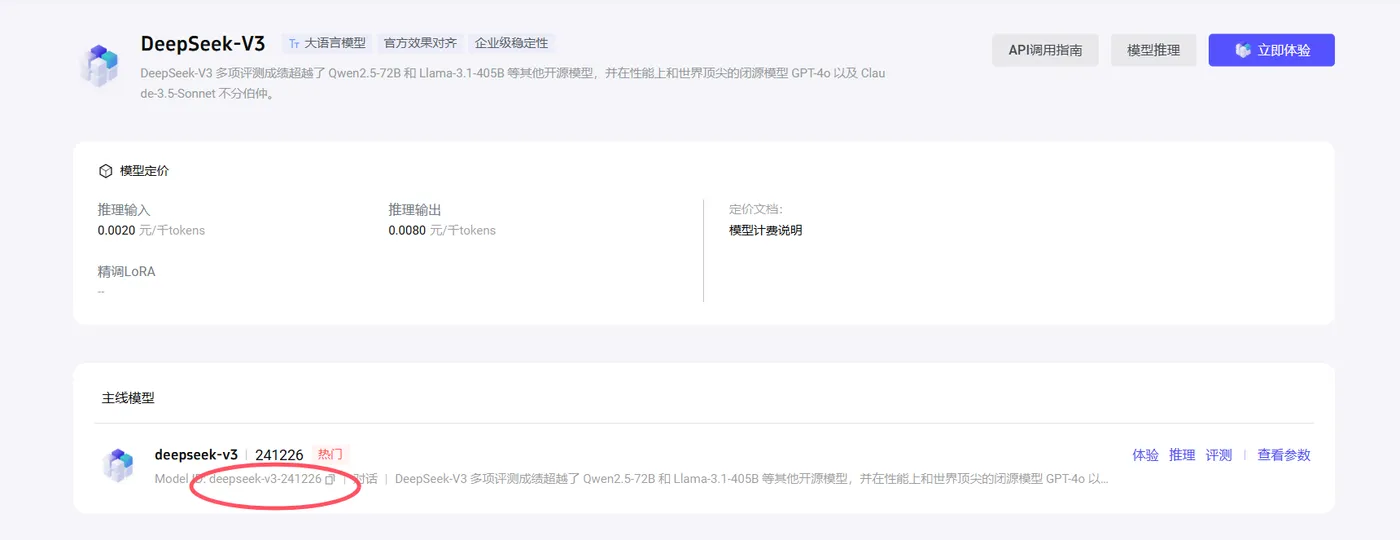The width and height of the screenshot is (1400, 540).
Task: Click the deepseek-v3 model name in list
Action: 196,454
